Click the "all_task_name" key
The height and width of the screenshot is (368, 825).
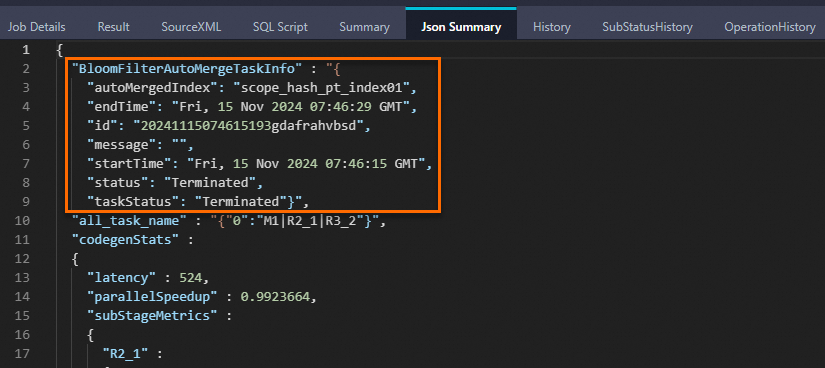[130, 221]
